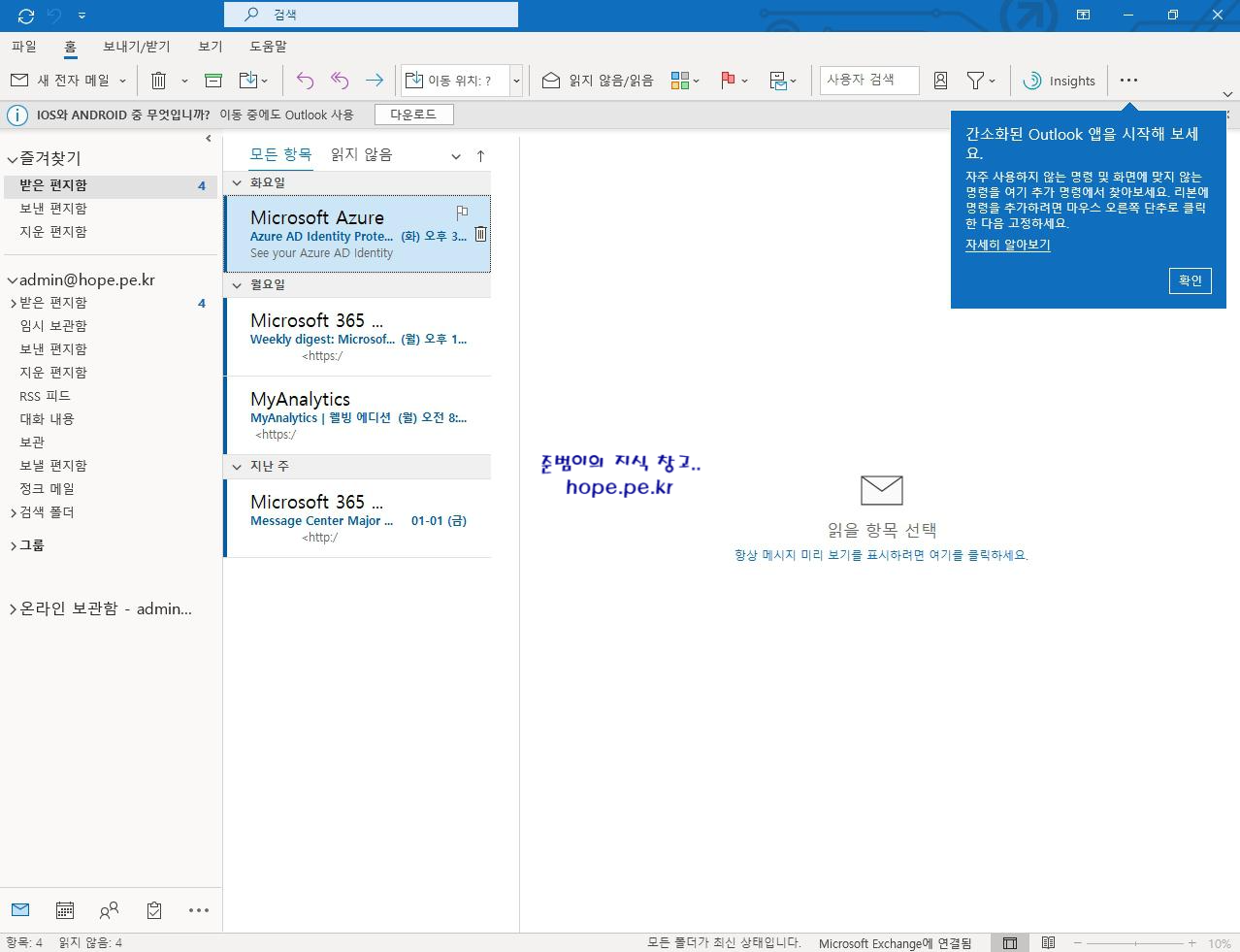This screenshot has width=1240, height=952.
Task: Collapse the 화요일 message group
Action: point(237,182)
